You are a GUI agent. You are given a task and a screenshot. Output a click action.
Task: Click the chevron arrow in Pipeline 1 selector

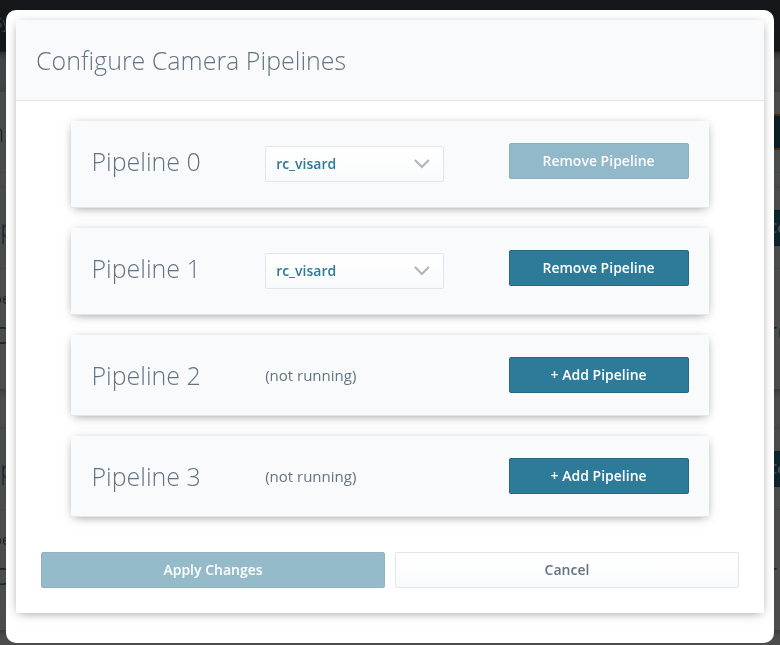click(422, 270)
